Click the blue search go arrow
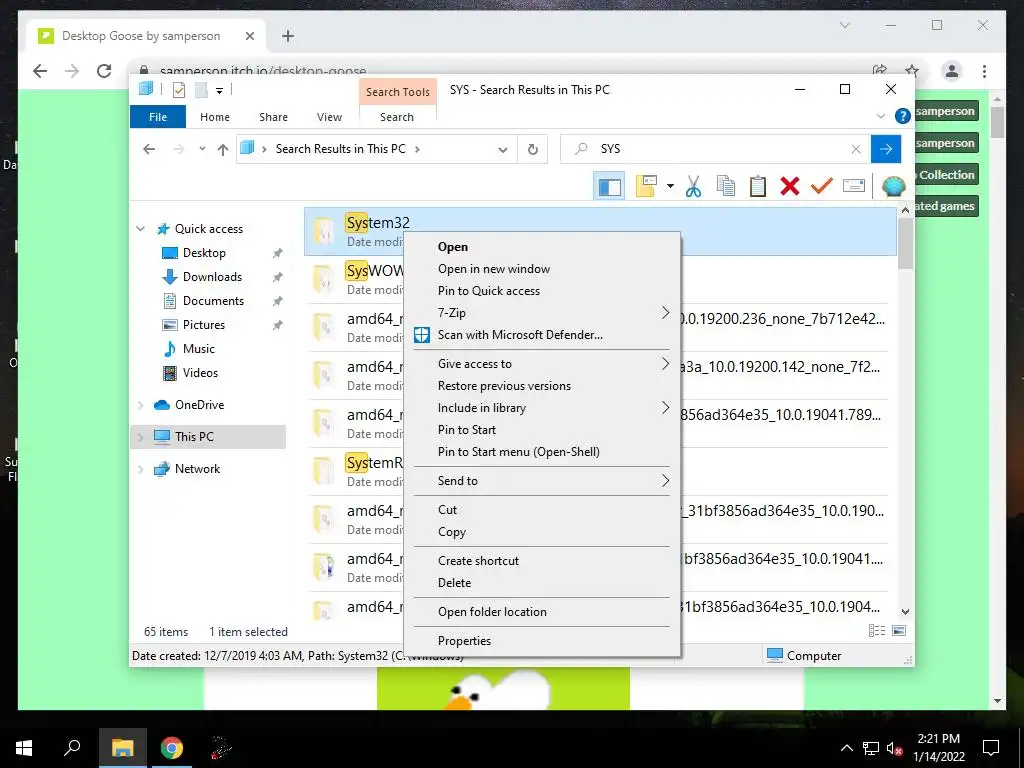 point(886,149)
